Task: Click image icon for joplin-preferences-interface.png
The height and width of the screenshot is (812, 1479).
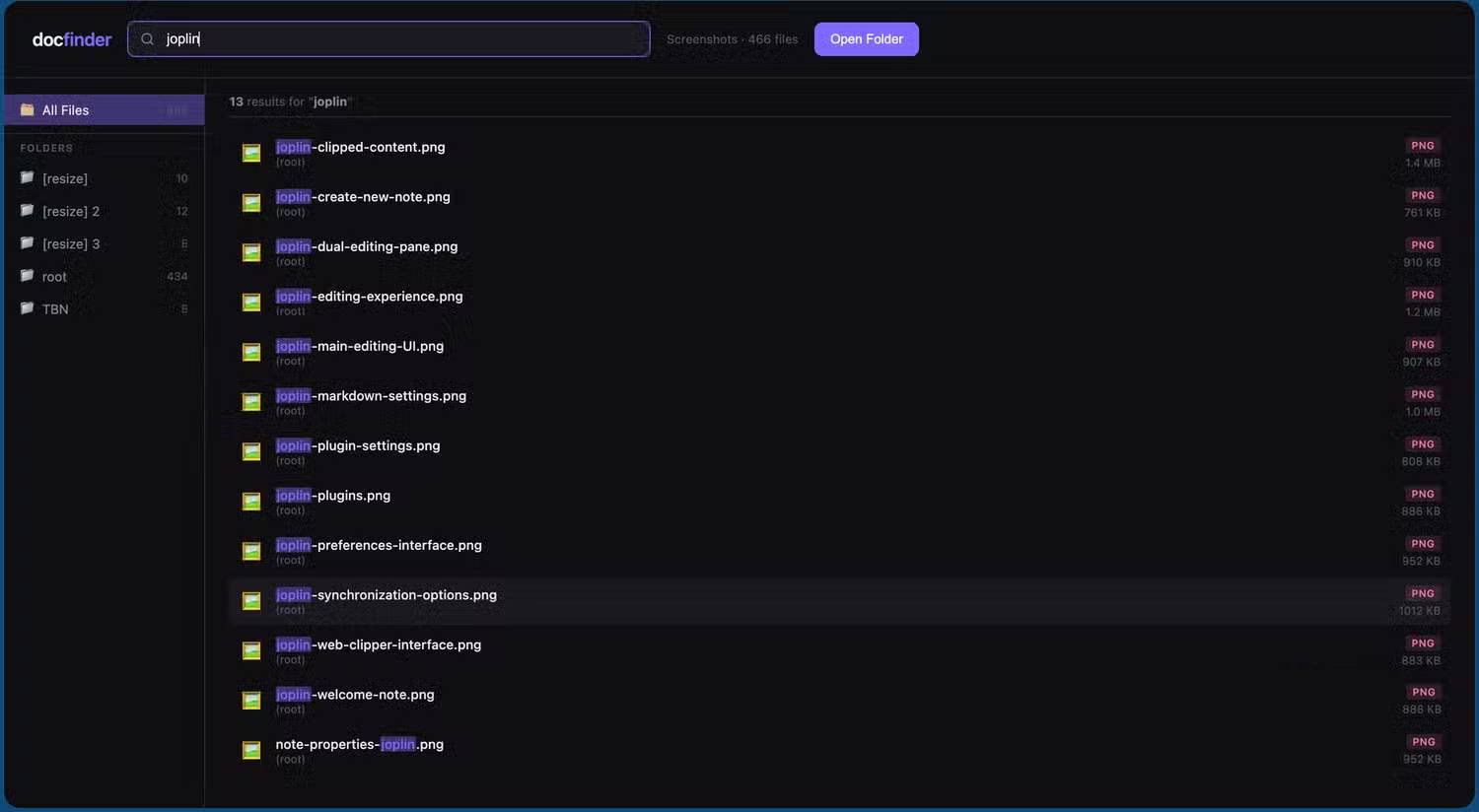Action: [x=251, y=551]
